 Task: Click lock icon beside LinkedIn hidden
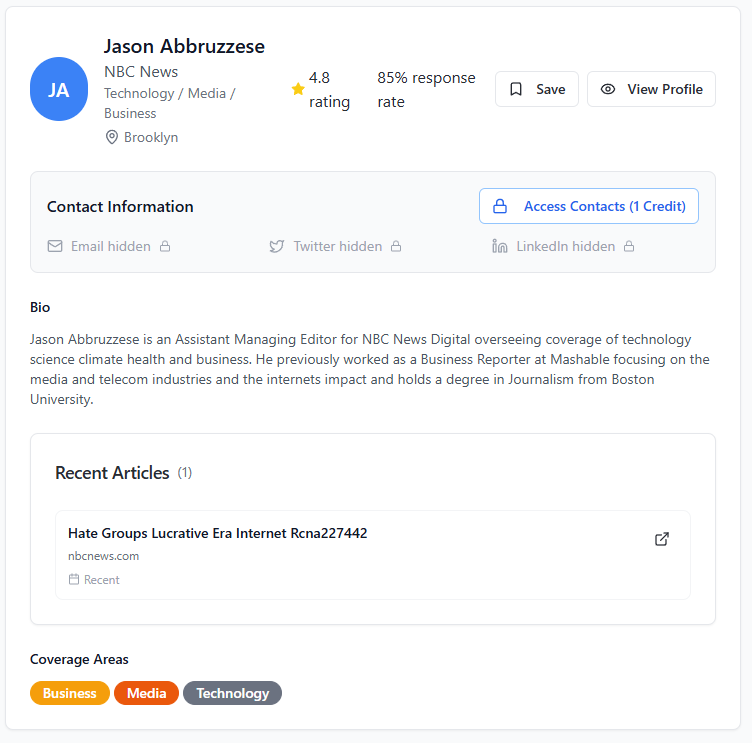pos(629,246)
